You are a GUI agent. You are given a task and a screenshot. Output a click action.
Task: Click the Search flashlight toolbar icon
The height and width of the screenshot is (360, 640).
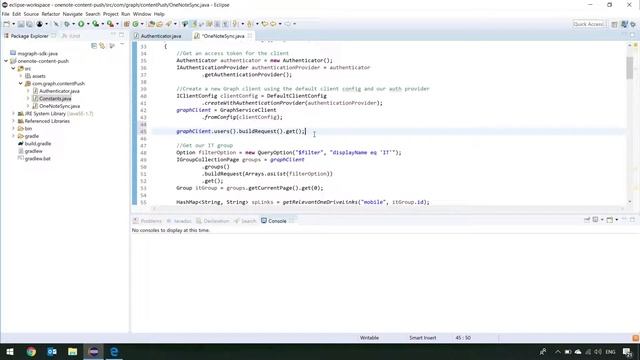click(168, 24)
